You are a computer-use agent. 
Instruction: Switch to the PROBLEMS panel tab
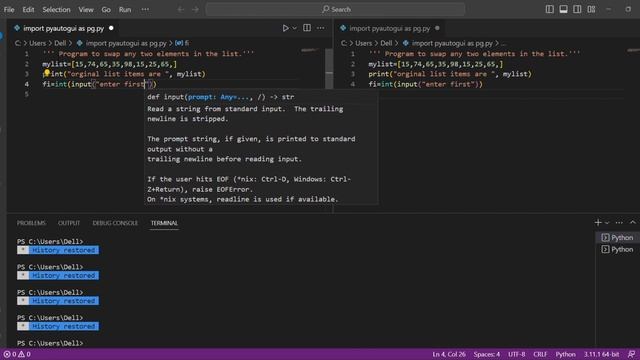click(31, 223)
